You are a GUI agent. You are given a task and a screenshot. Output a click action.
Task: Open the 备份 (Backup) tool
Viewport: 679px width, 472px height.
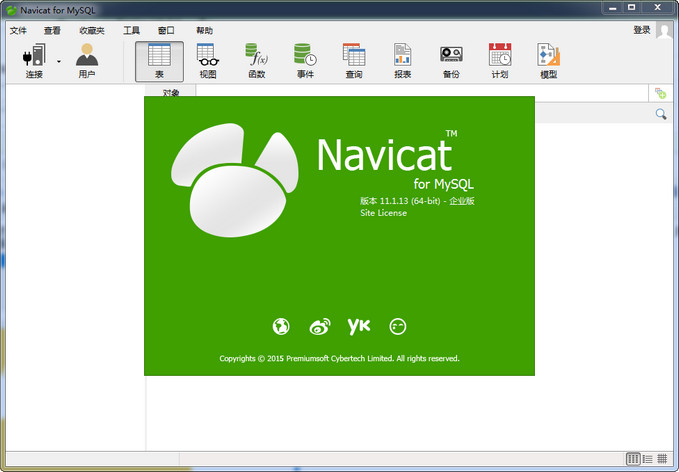point(451,60)
